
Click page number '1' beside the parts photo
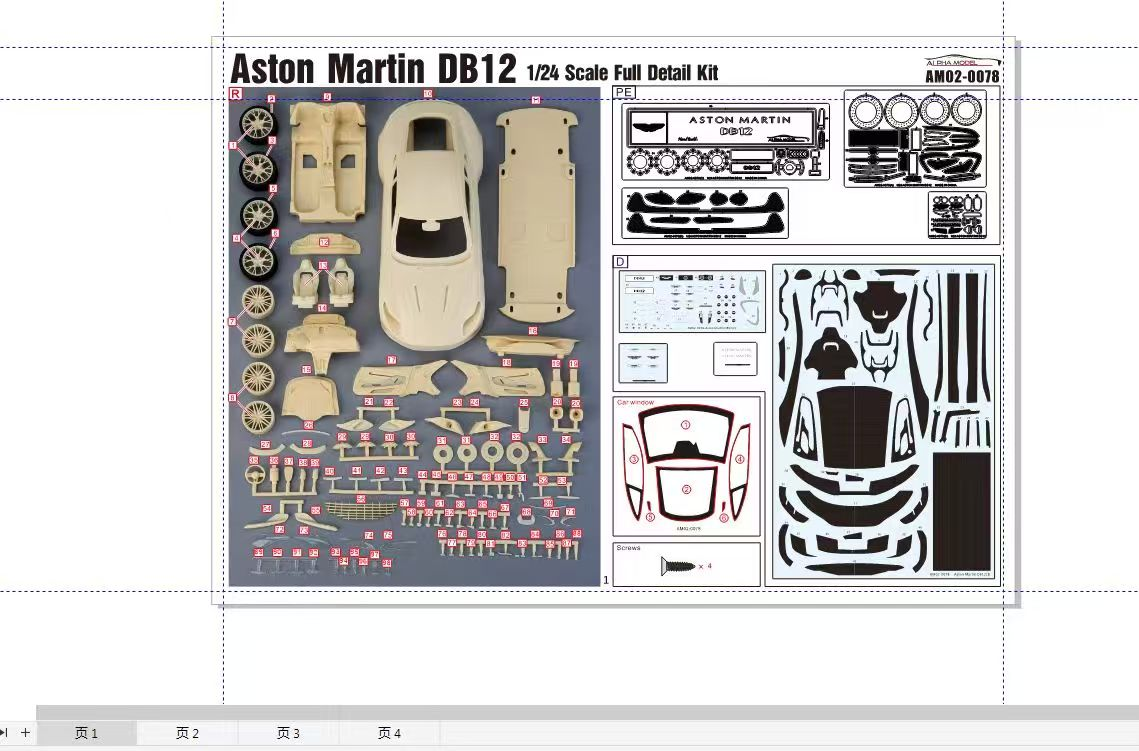pyautogui.click(x=607, y=580)
